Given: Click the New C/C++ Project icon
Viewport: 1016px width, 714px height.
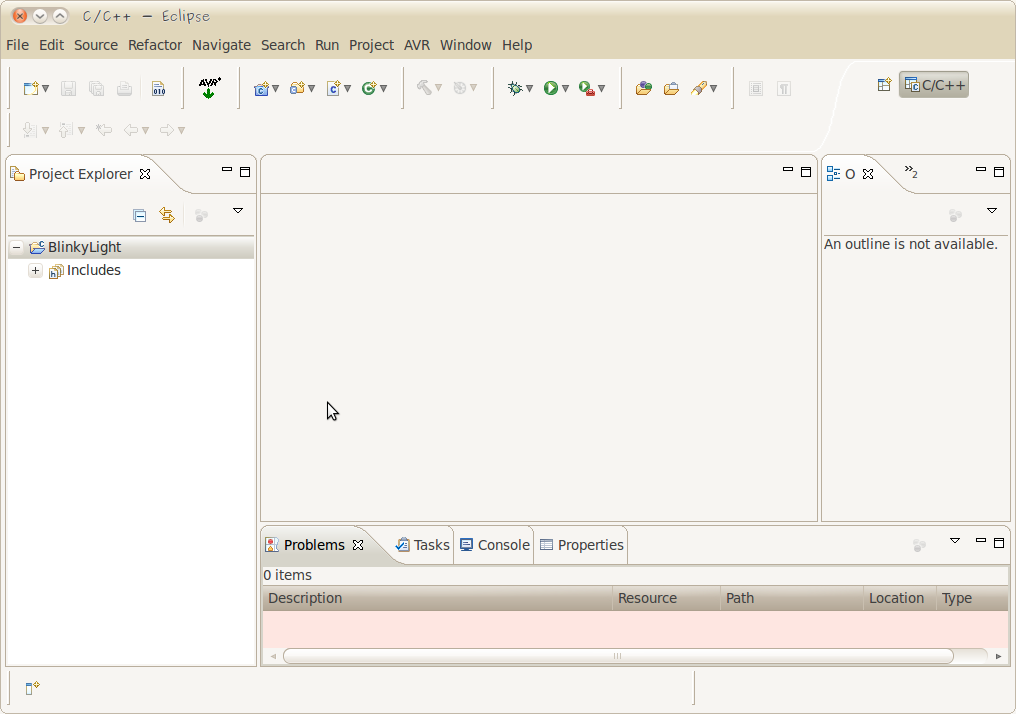Looking at the screenshot, I should click(x=261, y=88).
